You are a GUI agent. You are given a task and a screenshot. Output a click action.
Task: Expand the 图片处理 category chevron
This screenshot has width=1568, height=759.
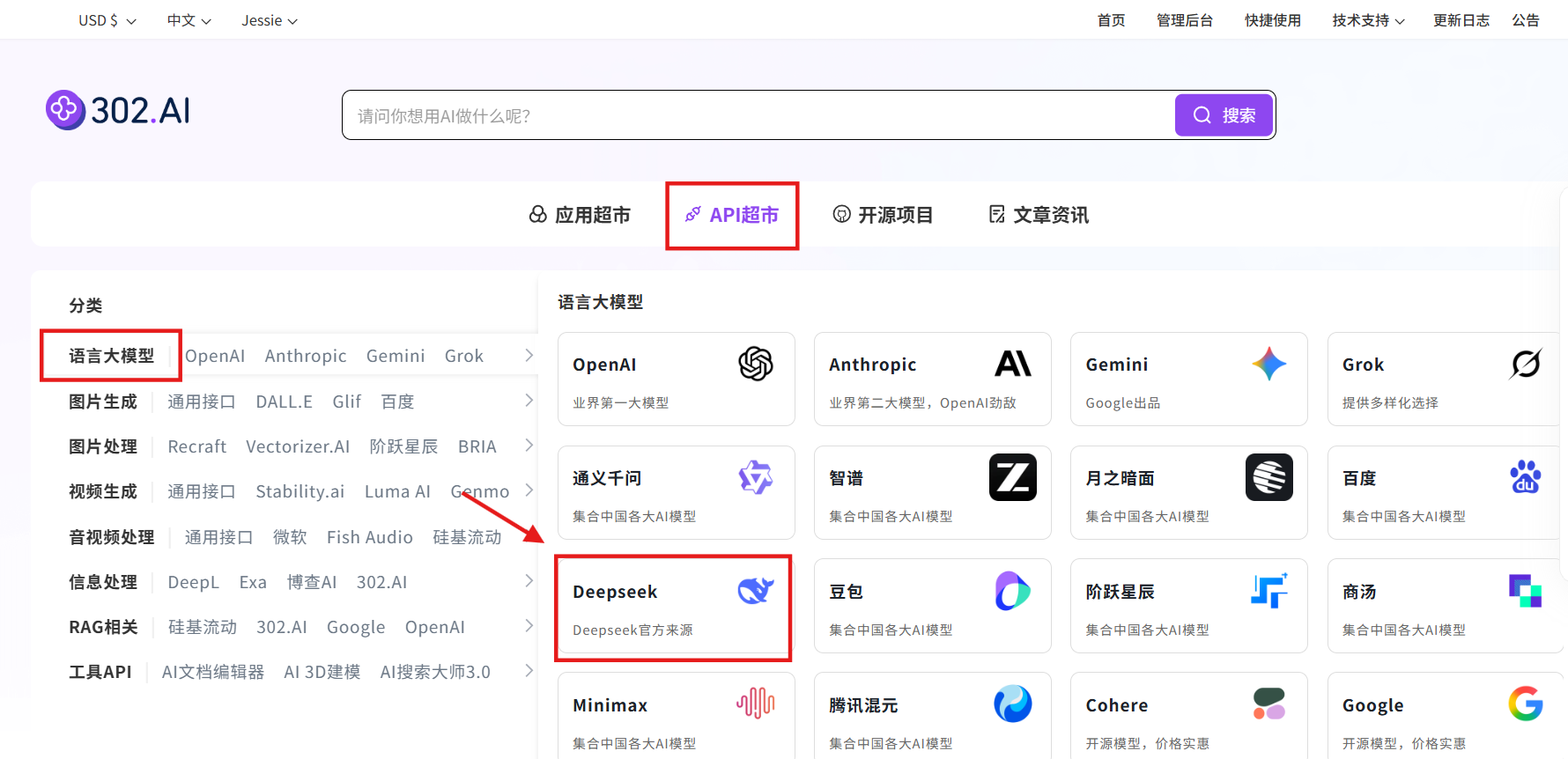coord(529,445)
